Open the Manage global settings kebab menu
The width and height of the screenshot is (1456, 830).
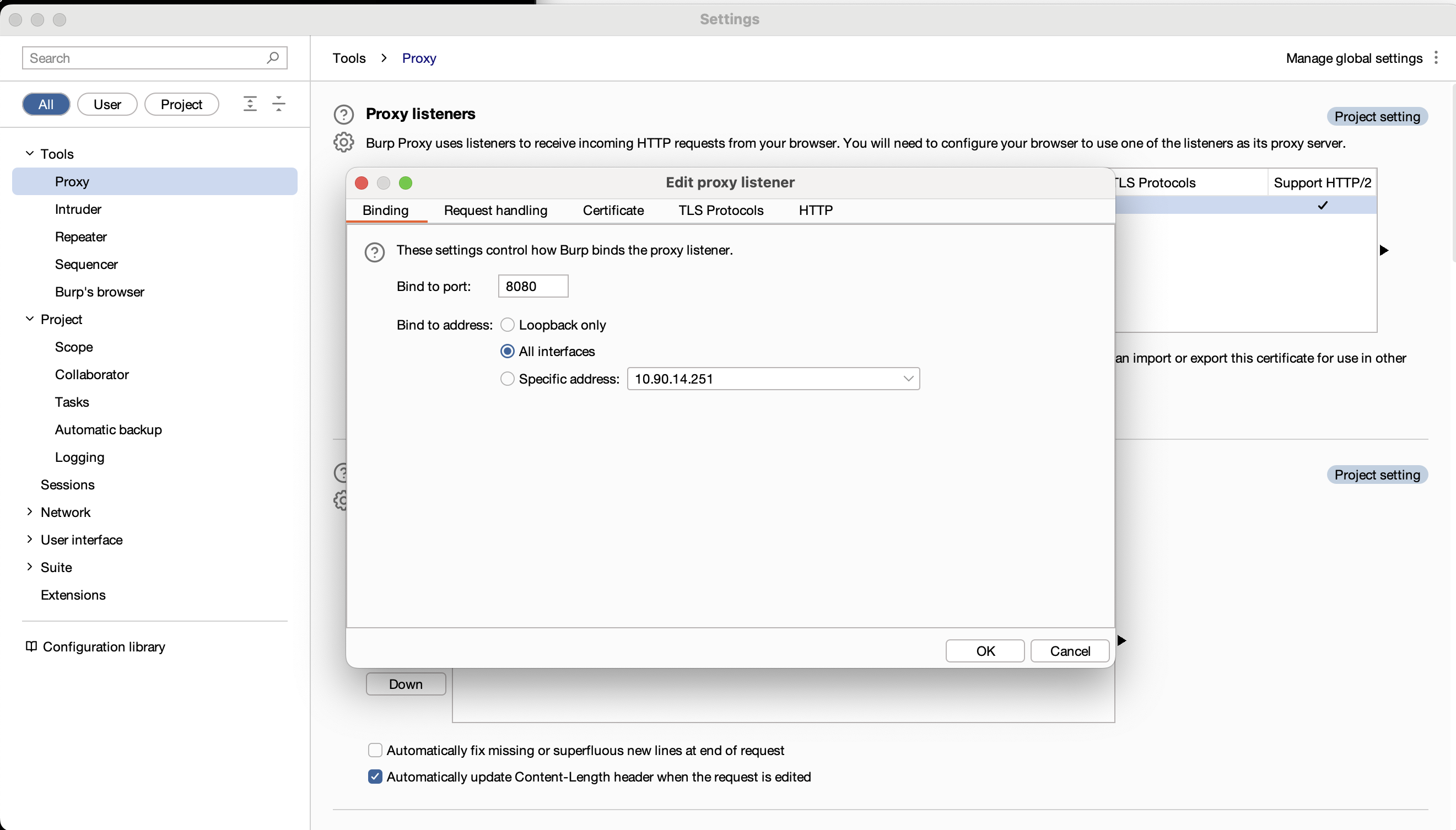(x=1436, y=57)
